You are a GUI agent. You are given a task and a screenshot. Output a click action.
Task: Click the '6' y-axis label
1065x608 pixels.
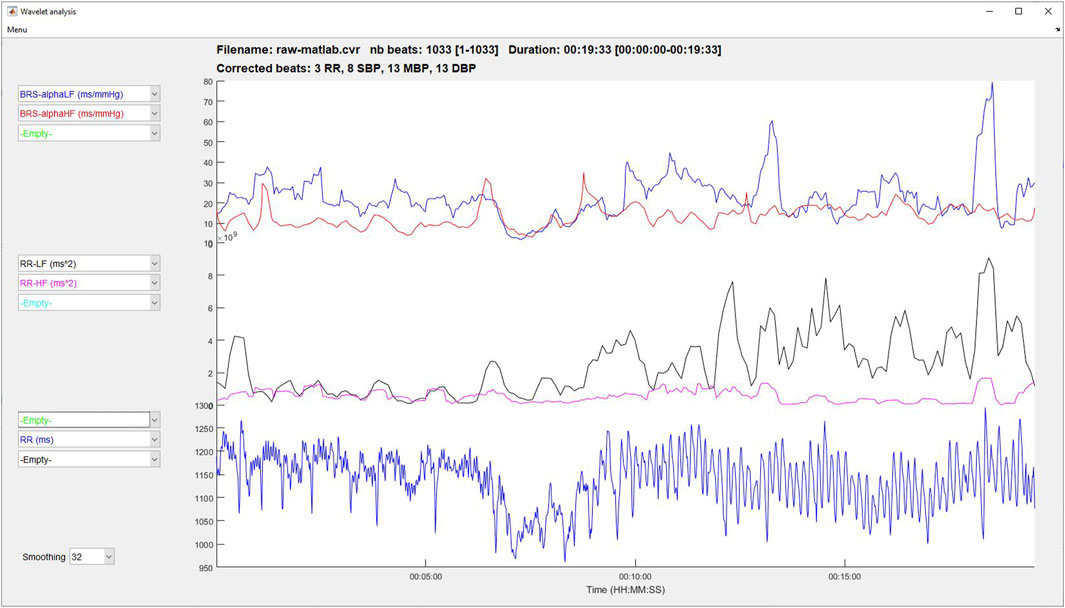point(211,308)
